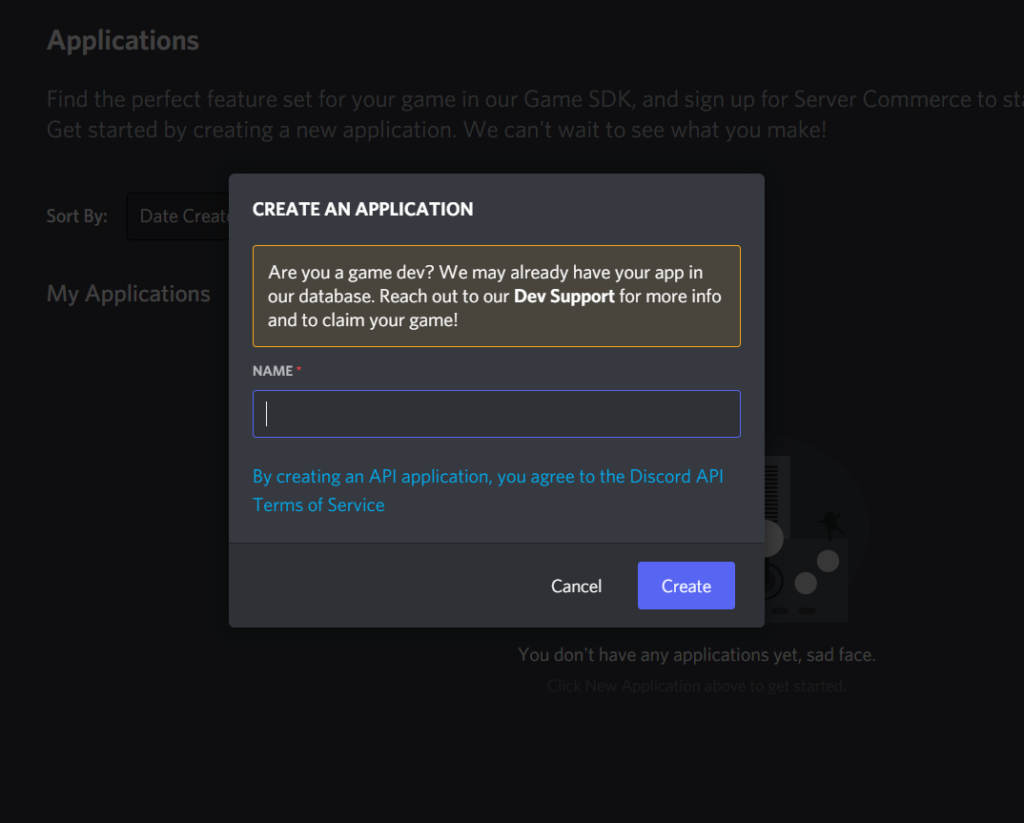Click the 'You don't have any applications yet' text
The width and height of the screenshot is (1024, 823).
click(x=696, y=654)
